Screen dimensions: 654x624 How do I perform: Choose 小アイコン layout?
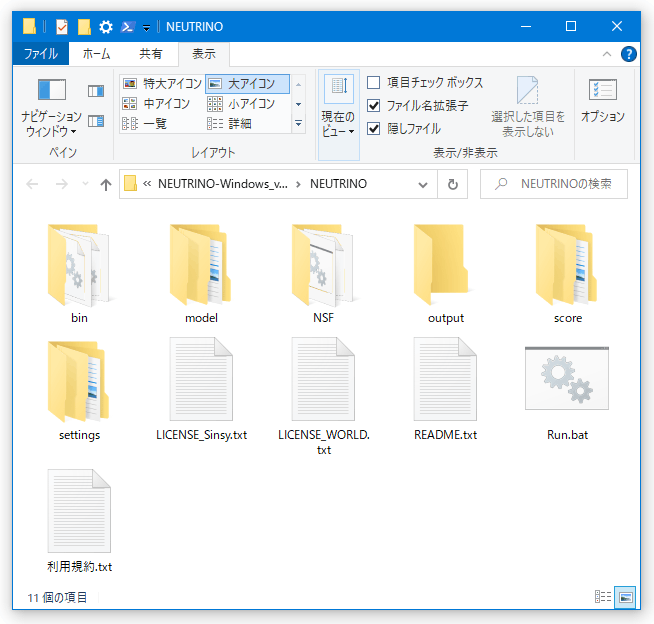241,103
